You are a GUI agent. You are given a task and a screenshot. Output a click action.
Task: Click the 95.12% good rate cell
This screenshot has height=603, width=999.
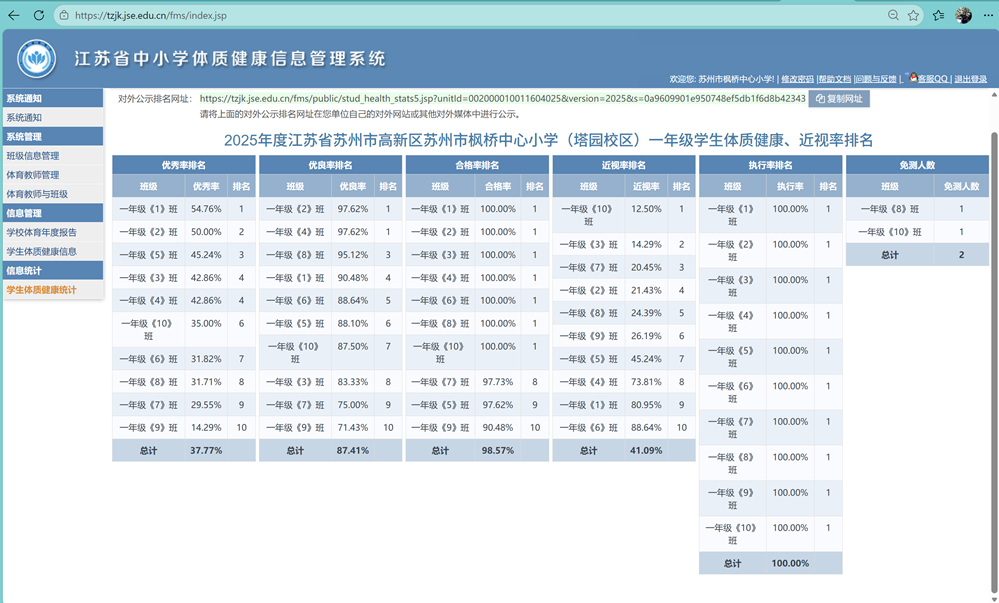[x=352, y=254]
